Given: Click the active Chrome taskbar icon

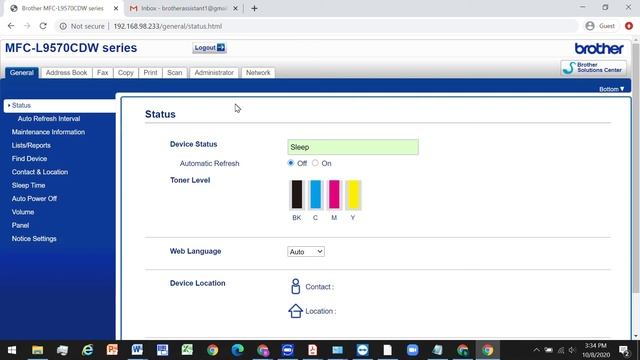Looking at the screenshot, I should pyautogui.click(x=487, y=350).
